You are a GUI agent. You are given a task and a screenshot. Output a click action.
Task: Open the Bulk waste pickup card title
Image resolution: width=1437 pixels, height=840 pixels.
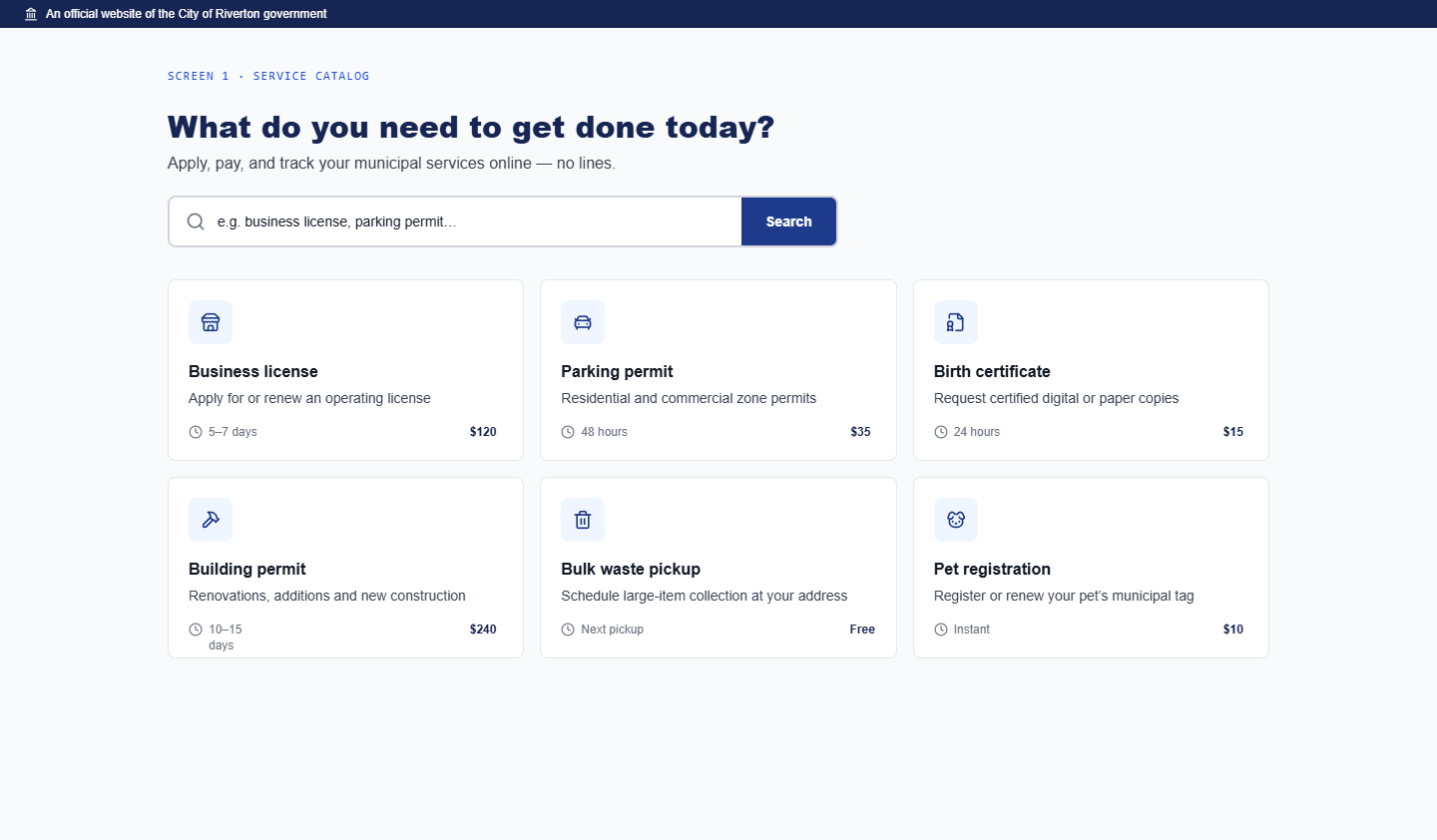[631, 569]
